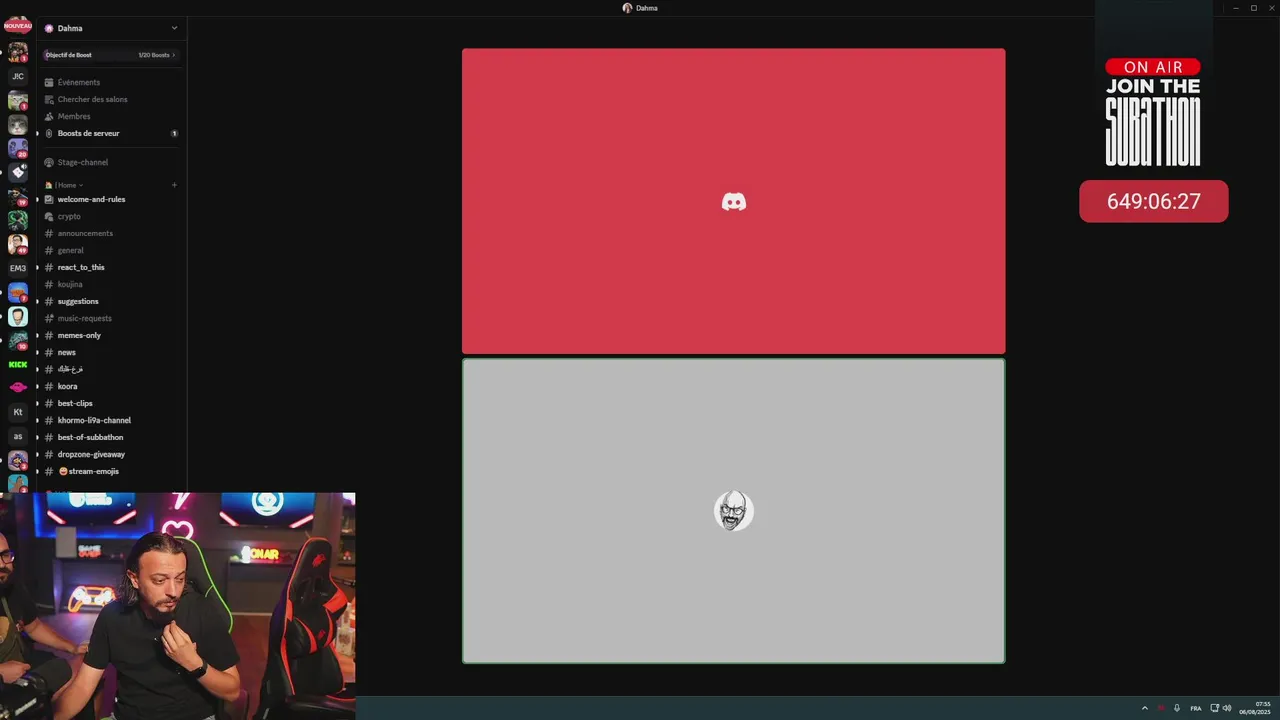Open the KICK server icon
Viewport: 1280px width, 720px height.
pos(18,364)
